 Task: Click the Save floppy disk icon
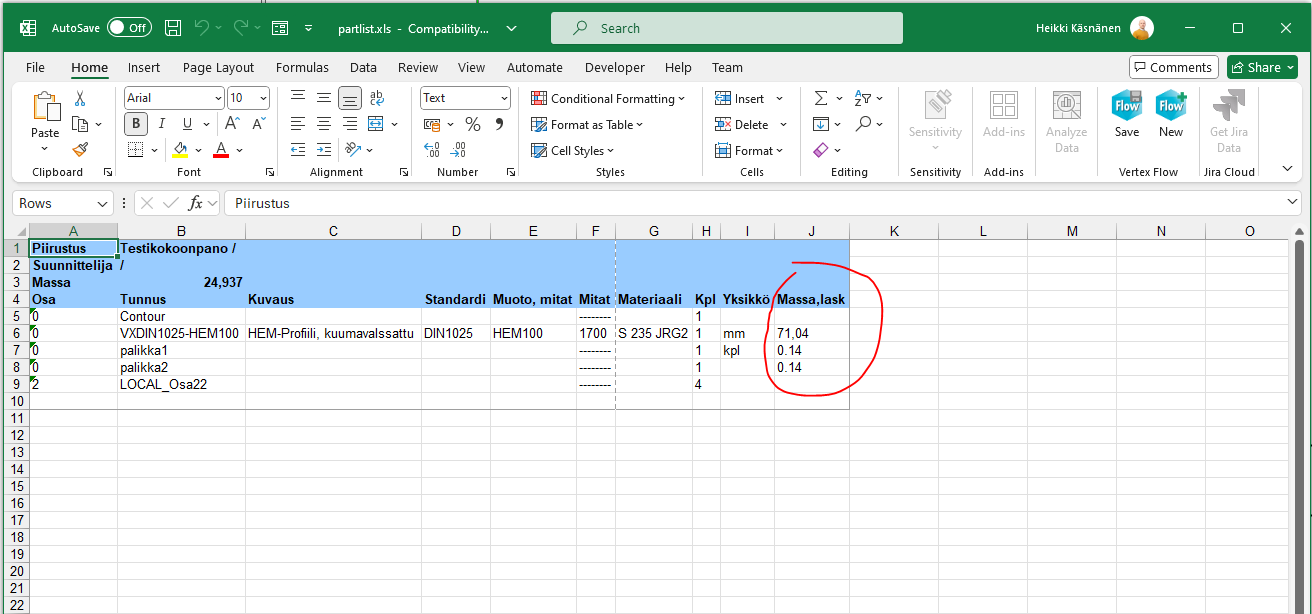tap(173, 28)
